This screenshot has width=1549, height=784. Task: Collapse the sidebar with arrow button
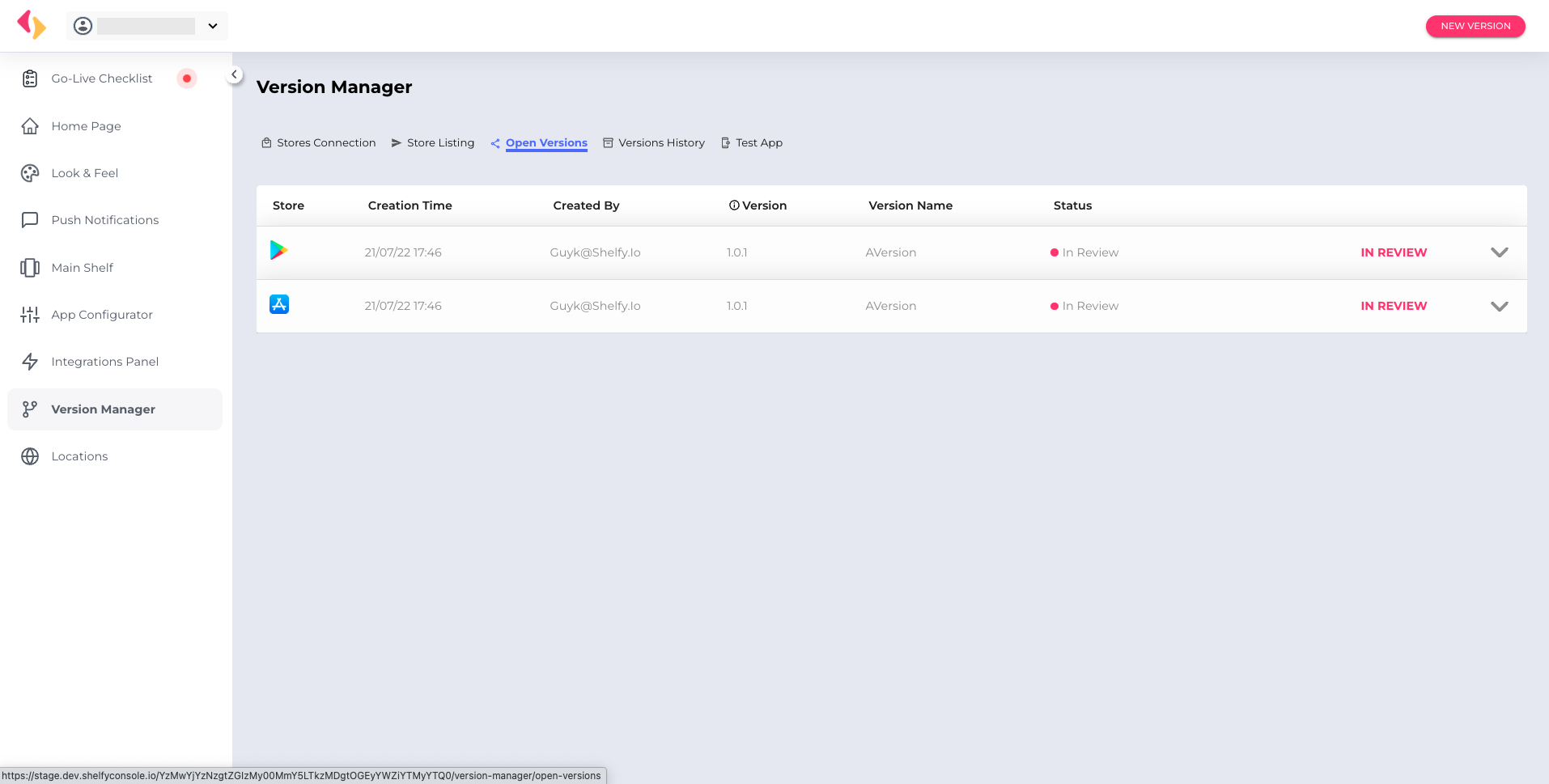234,74
